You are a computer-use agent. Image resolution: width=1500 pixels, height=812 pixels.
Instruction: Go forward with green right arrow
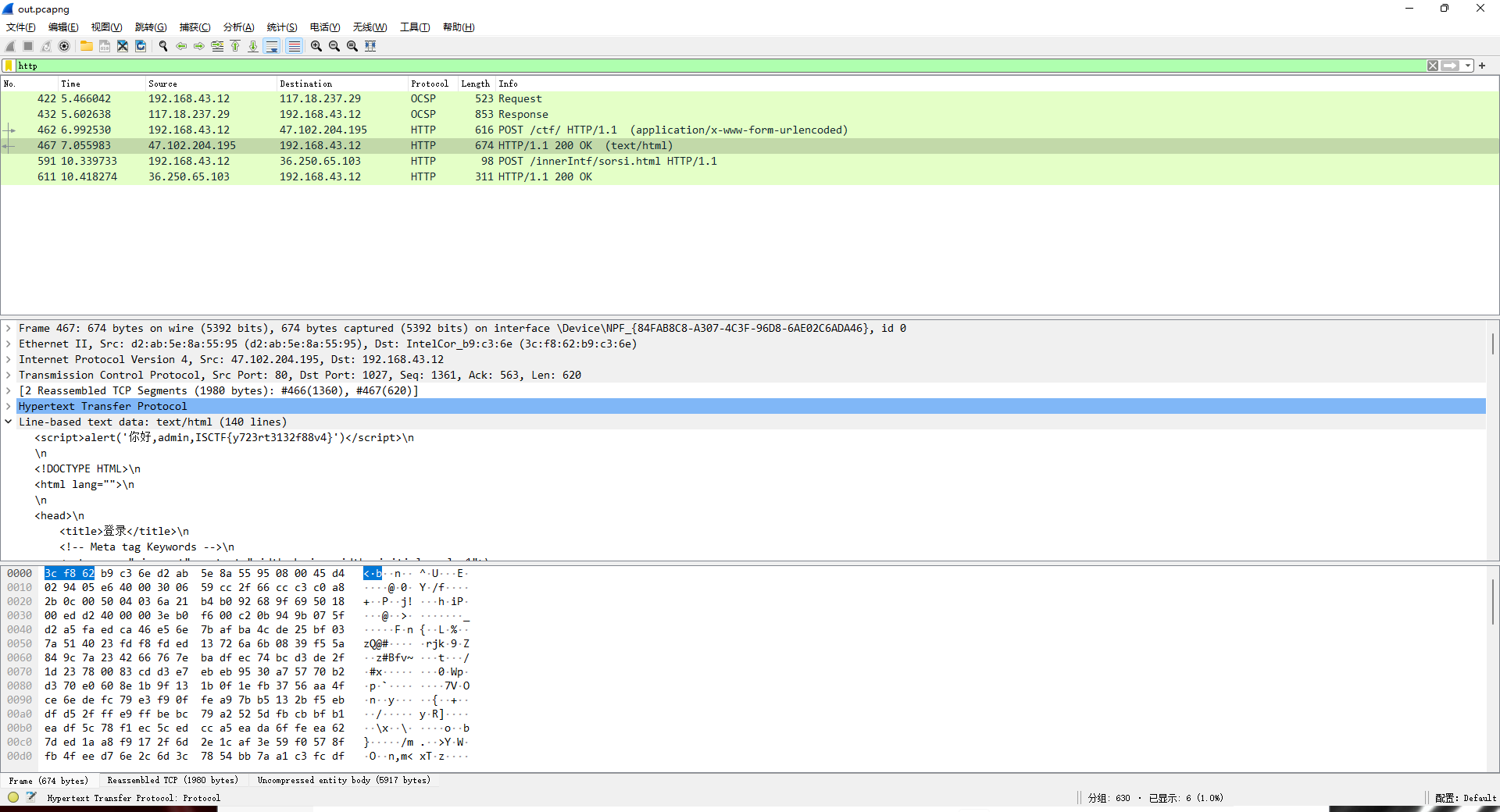[x=199, y=46]
